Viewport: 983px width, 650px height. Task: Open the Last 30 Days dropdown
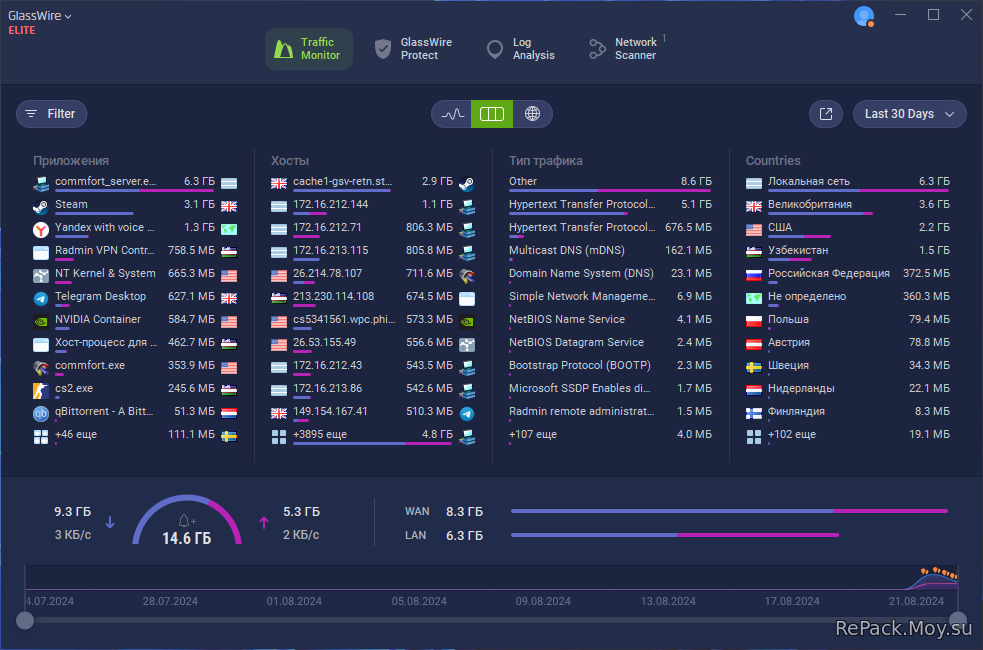pos(909,114)
